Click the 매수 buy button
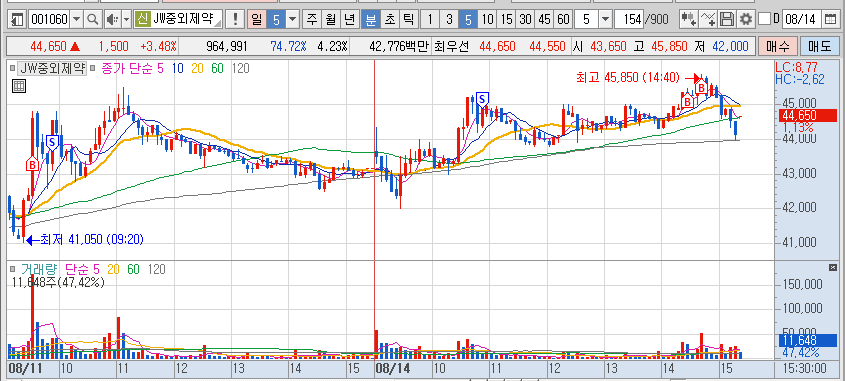Image resolution: width=845 pixels, height=381 pixels. point(777,46)
